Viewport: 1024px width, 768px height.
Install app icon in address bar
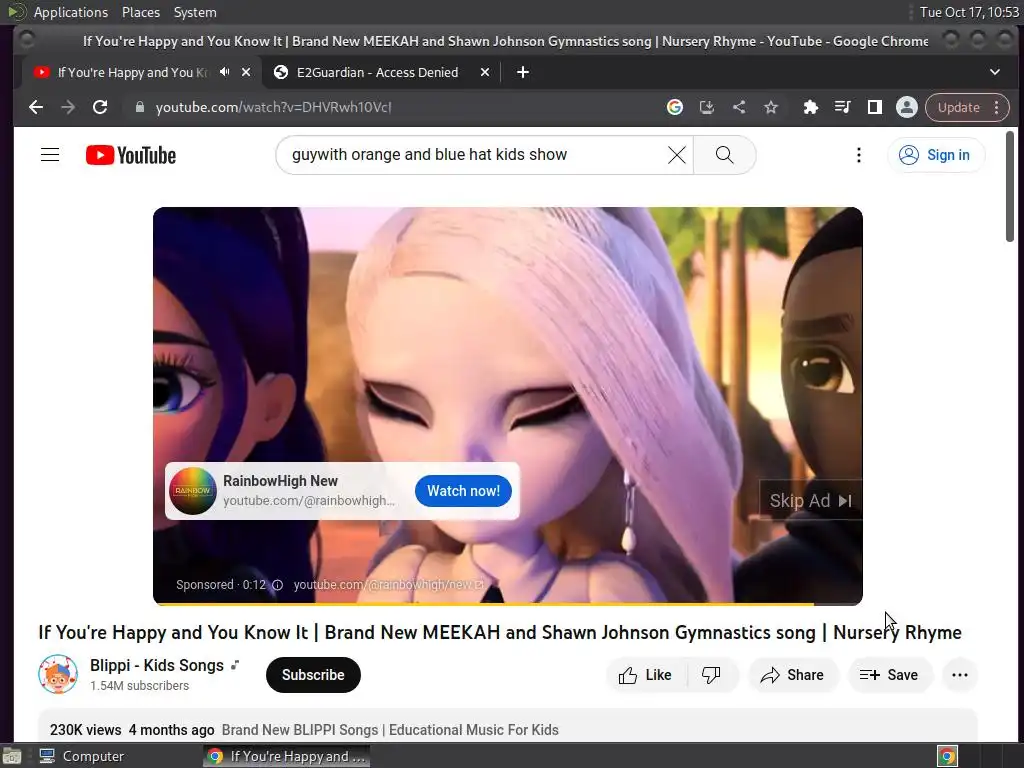pos(707,107)
